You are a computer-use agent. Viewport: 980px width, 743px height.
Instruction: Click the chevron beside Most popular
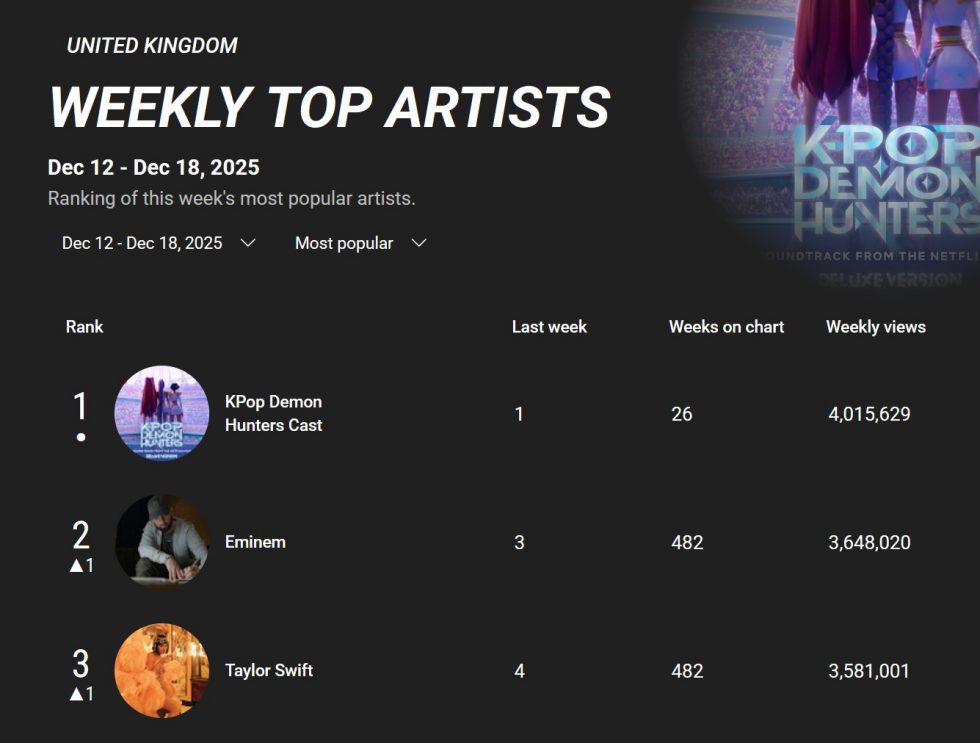point(420,243)
